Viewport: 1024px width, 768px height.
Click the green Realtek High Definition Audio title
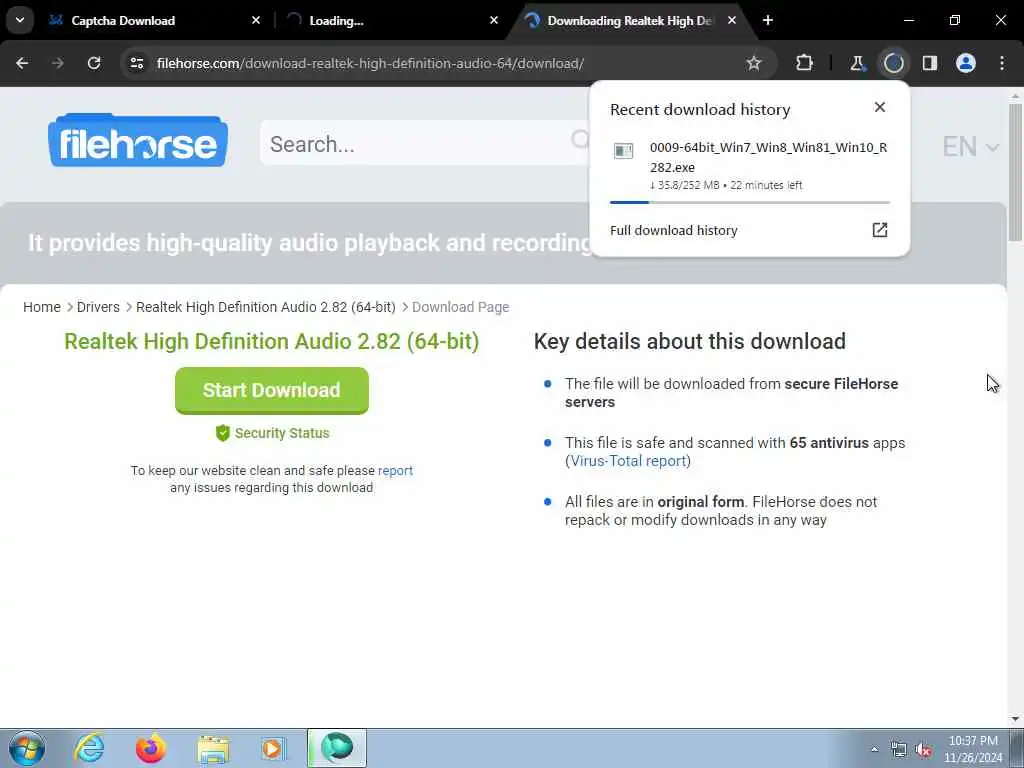(272, 342)
